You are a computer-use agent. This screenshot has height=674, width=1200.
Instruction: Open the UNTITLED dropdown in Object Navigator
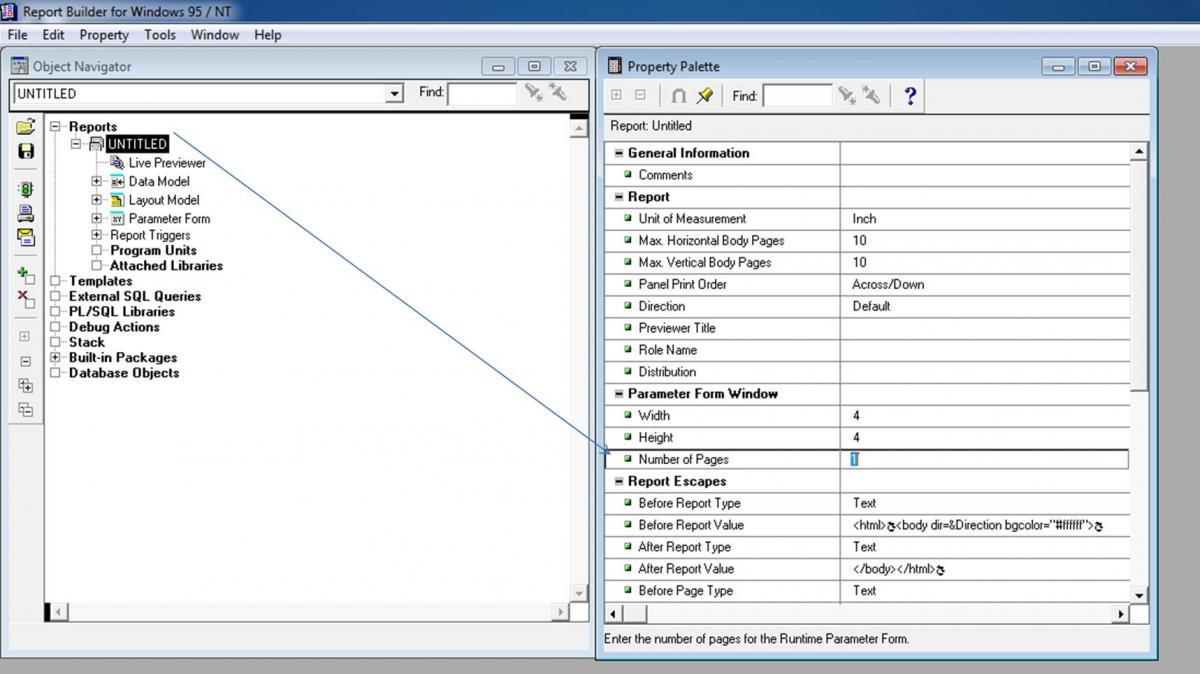click(394, 94)
